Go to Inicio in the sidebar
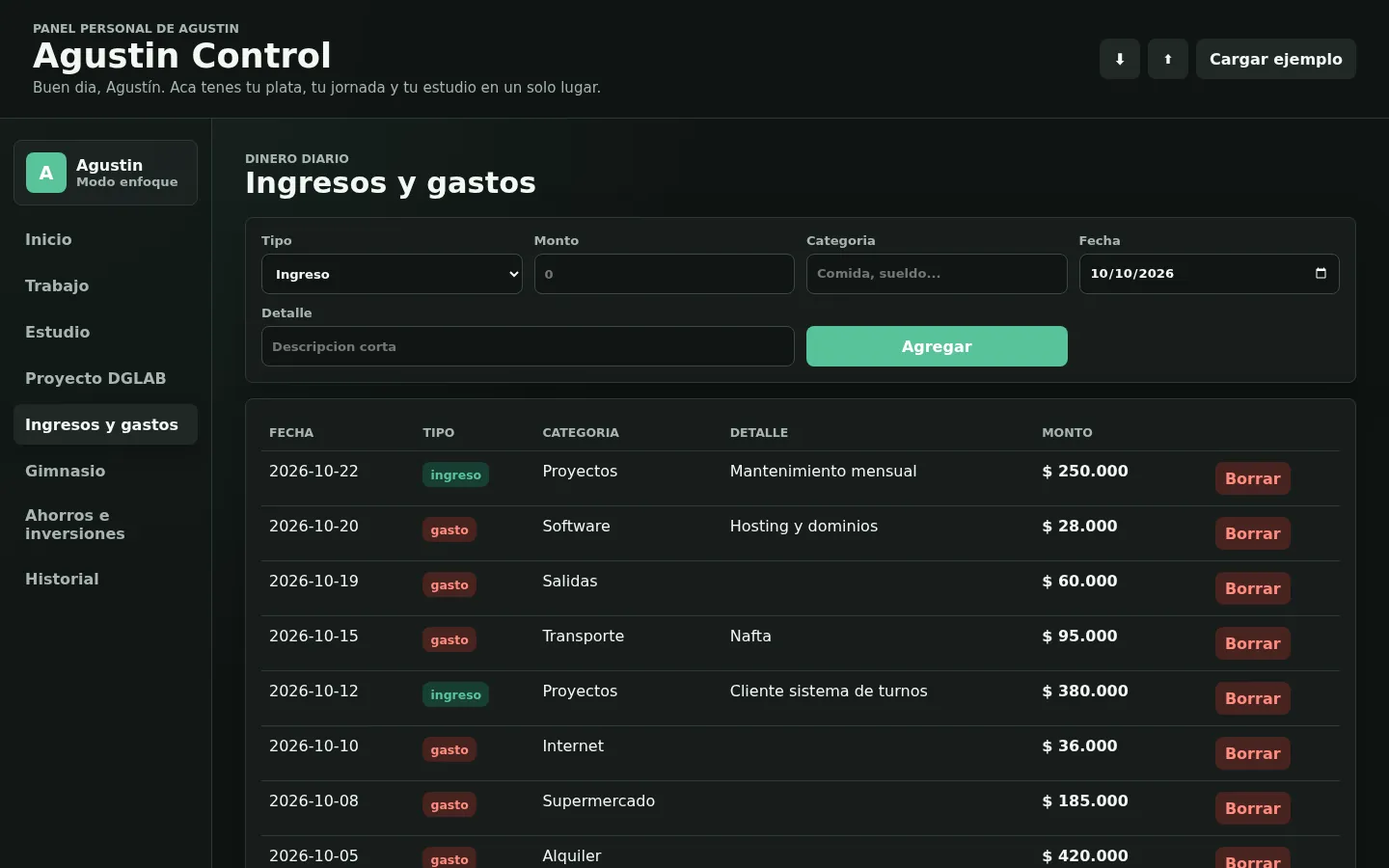The image size is (1389, 868). (105, 239)
